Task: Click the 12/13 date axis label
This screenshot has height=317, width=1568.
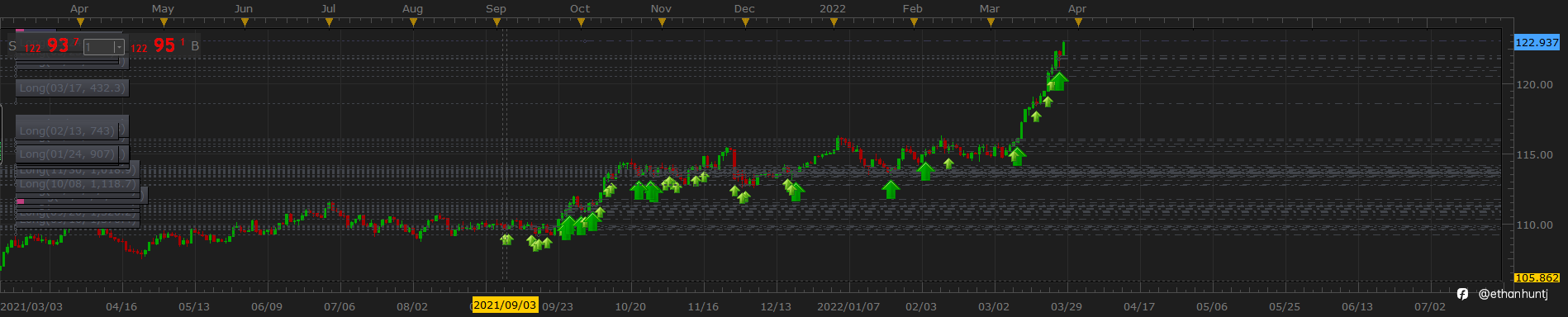Action: pyautogui.click(x=776, y=306)
